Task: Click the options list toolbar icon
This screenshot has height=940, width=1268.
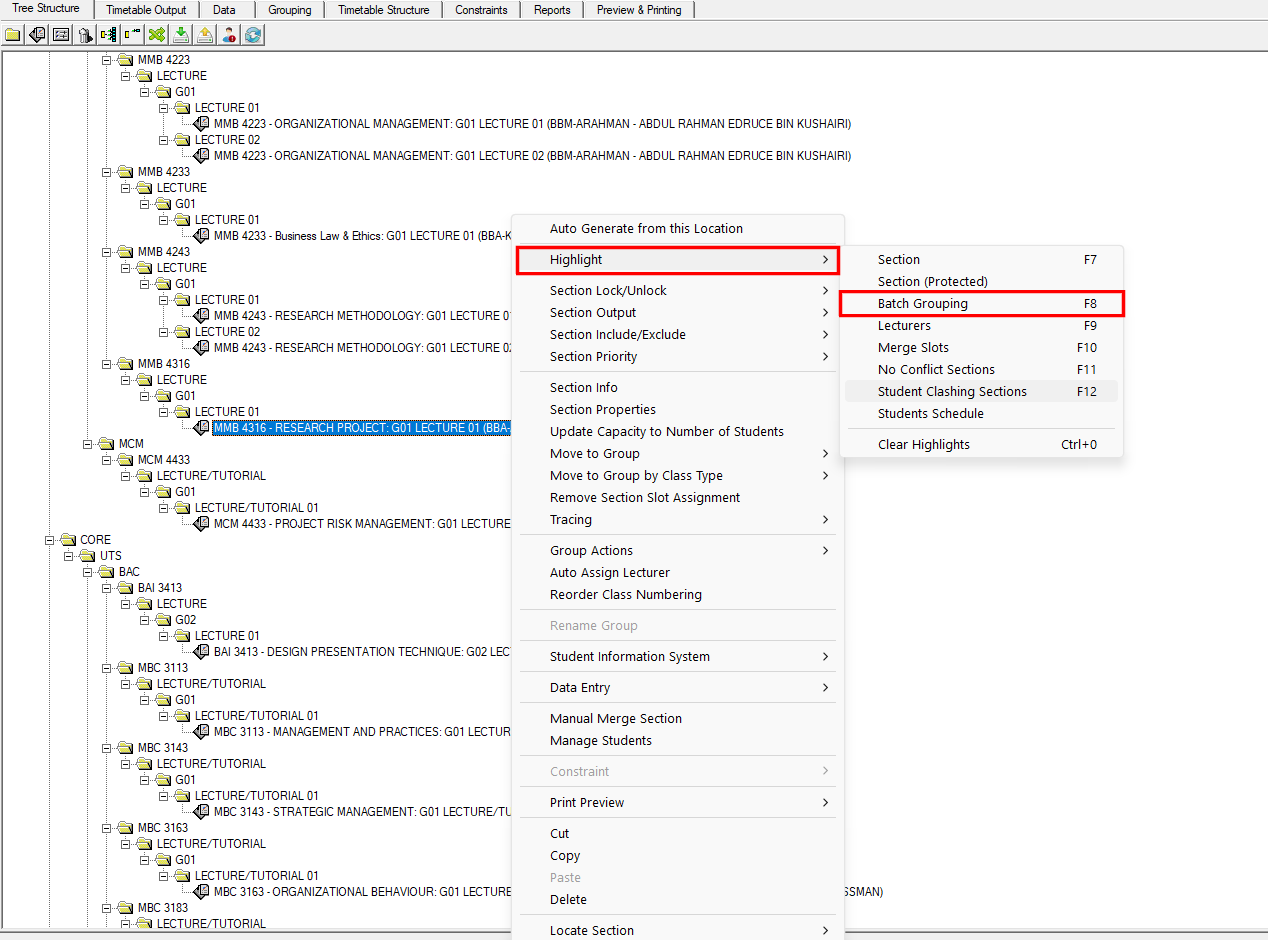Action: tap(61, 35)
